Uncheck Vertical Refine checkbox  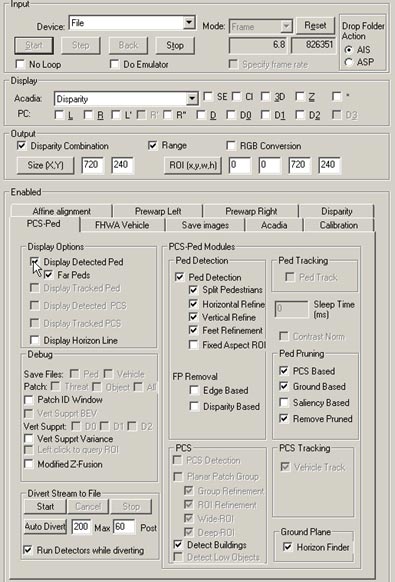[193, 317]
